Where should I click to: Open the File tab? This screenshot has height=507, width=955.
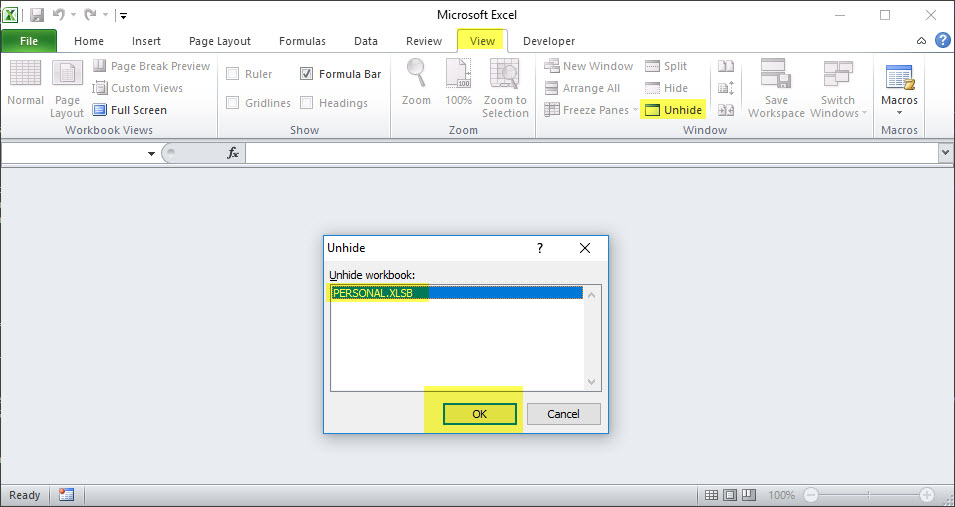[29, 41]
